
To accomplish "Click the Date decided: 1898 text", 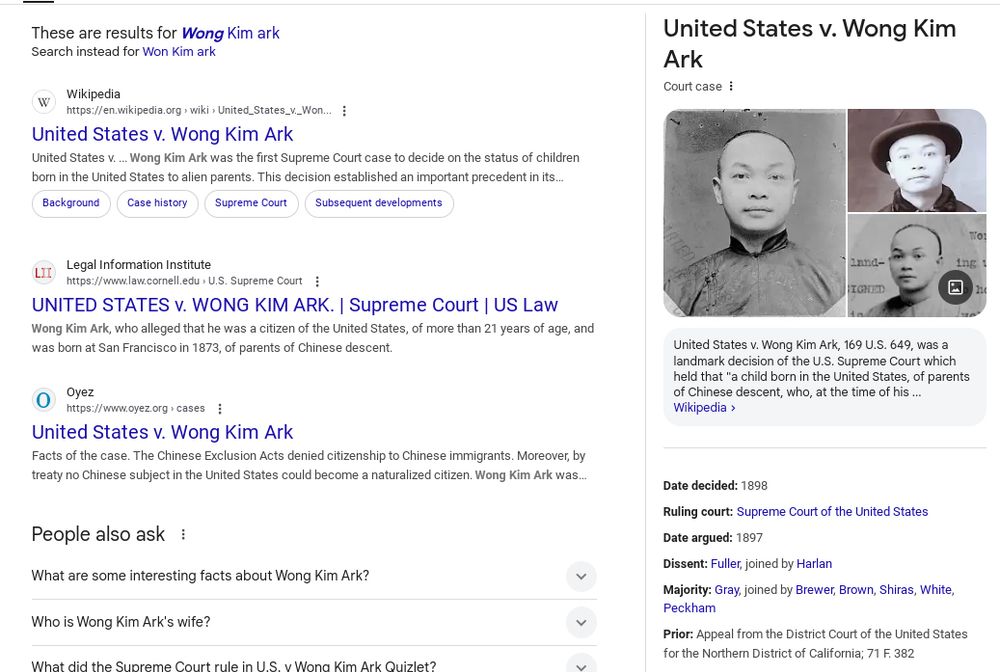I will (x=716, y=486).
